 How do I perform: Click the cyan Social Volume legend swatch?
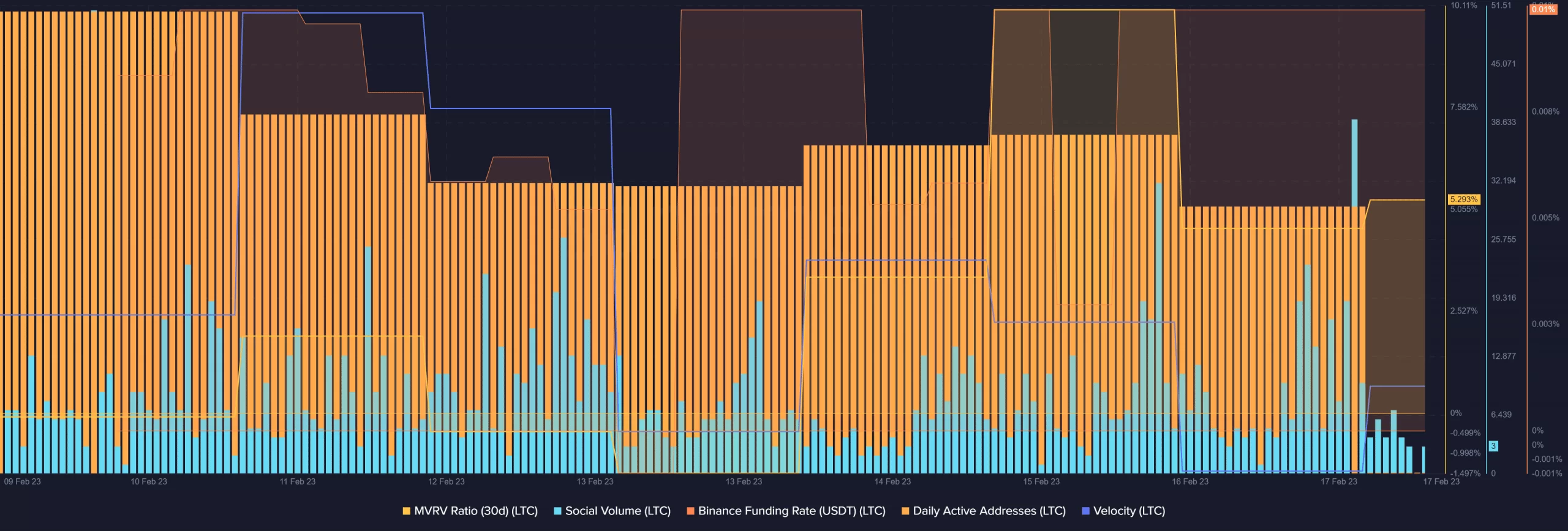(557, 511)
